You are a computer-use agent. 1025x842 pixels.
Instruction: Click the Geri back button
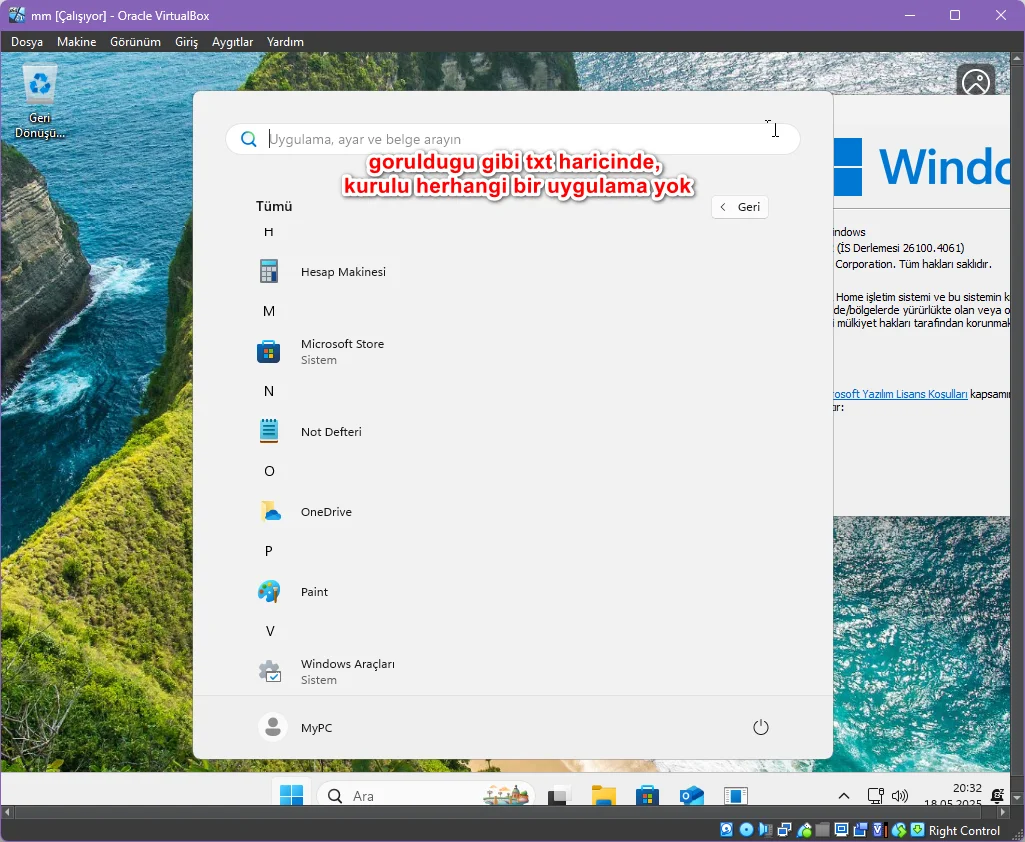pyautogui.click(x=739, y=207)
